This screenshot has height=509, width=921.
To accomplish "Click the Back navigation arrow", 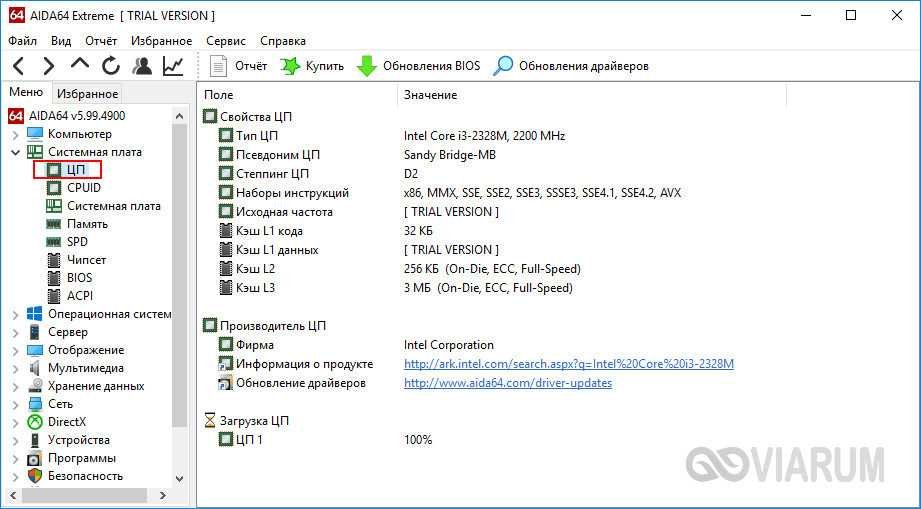I will [18, 66].
